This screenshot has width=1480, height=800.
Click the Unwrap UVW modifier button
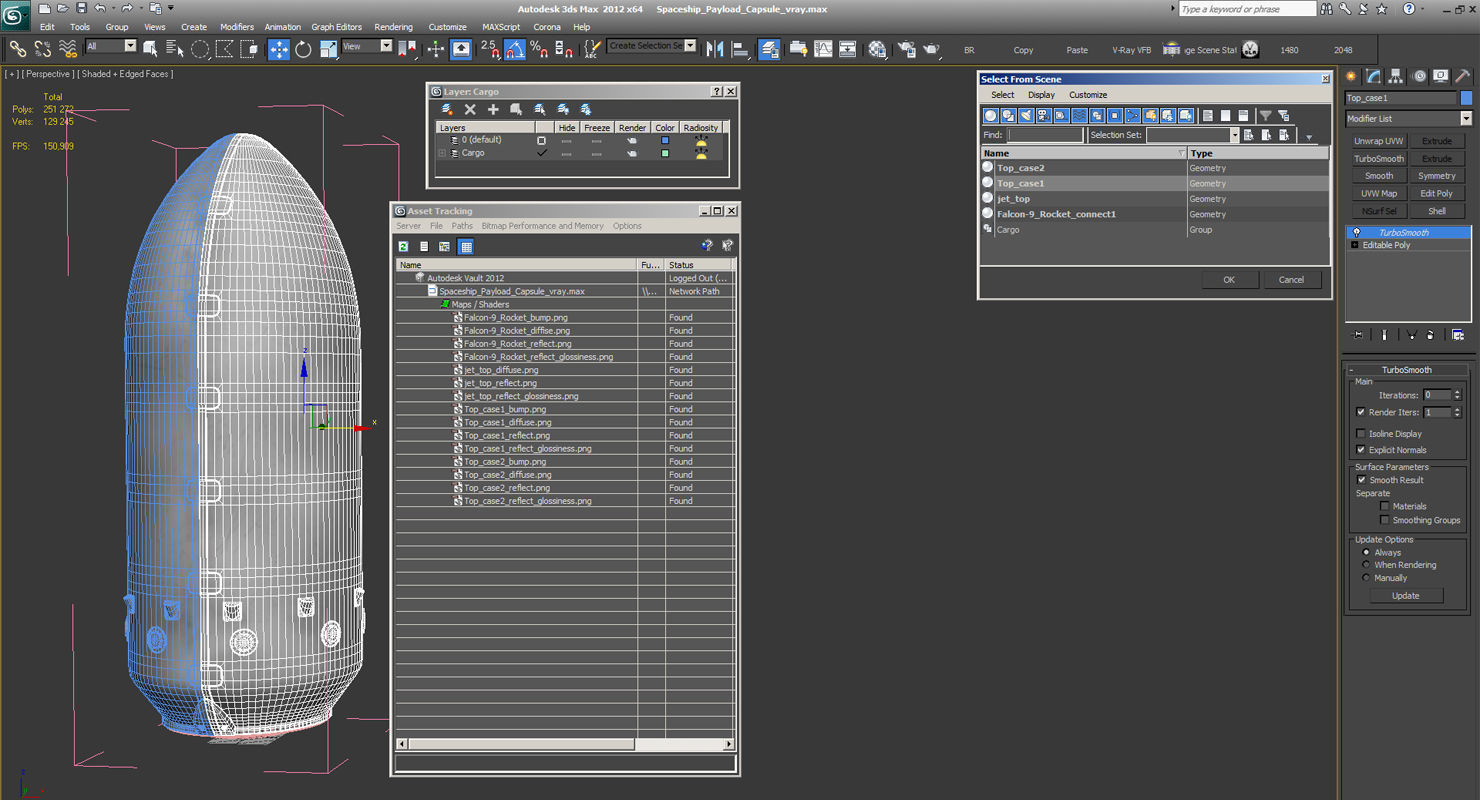1379,141
